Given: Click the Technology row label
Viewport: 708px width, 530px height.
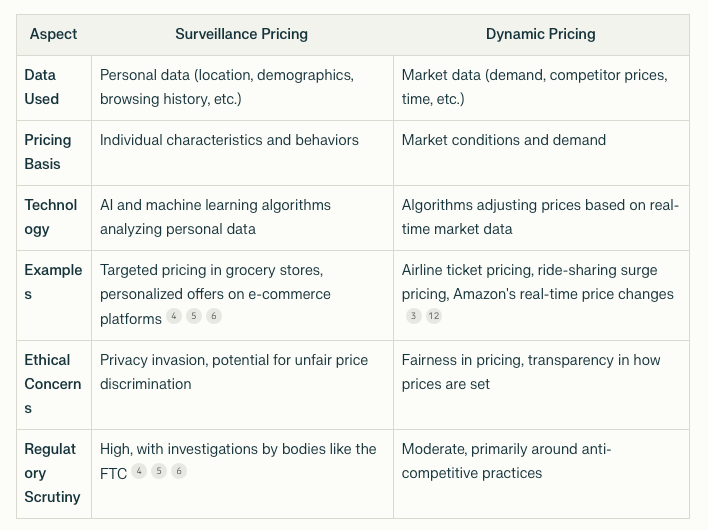Looking at the screenshot, I should click(51, 217).
